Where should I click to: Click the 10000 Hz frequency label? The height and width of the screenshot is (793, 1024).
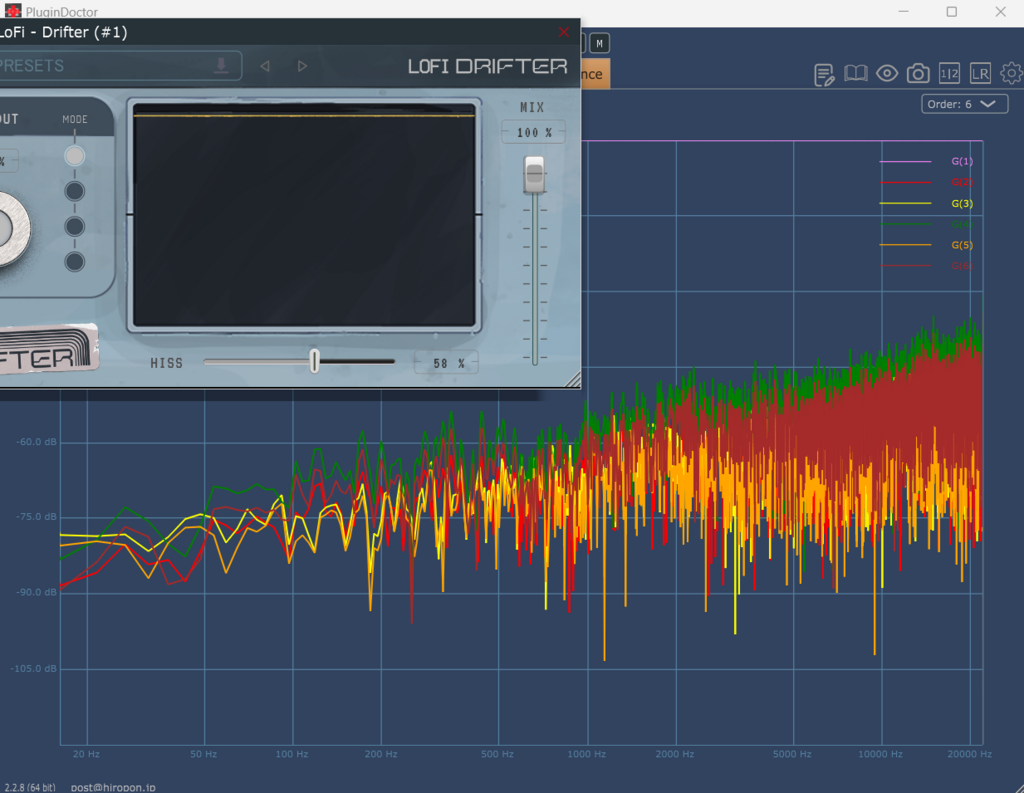coord(880,754)
